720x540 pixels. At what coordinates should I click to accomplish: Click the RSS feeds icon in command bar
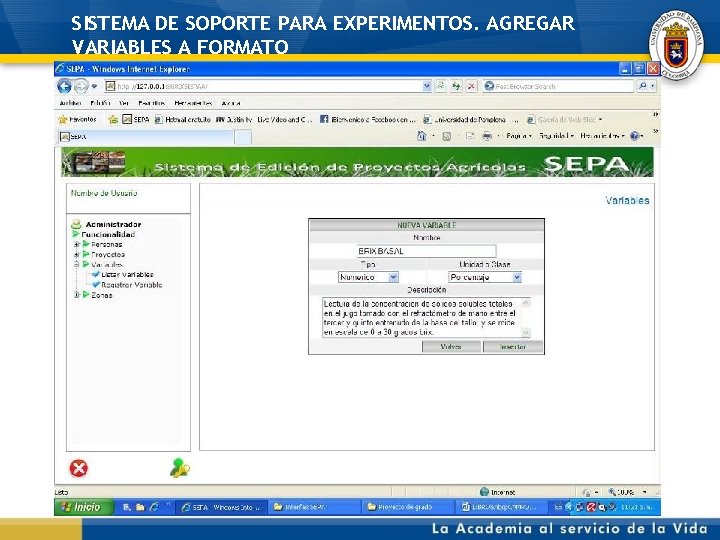[x=446, y=136]
